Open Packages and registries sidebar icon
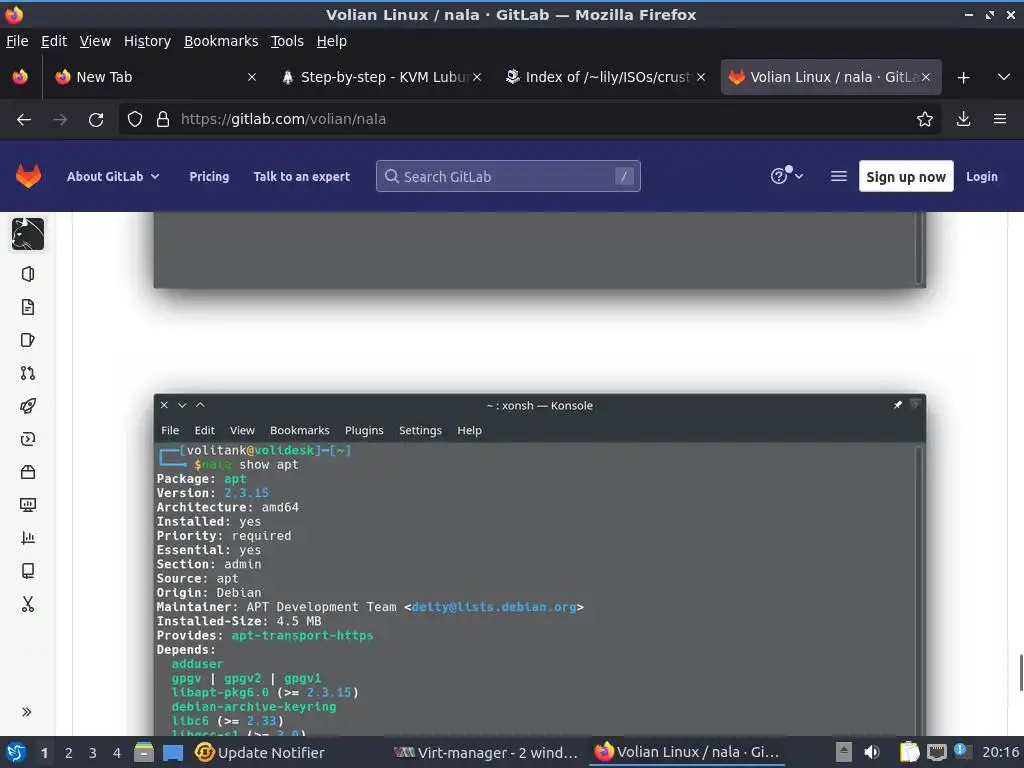The height and width of the screenshot is (768, 1024). (27, 472)
